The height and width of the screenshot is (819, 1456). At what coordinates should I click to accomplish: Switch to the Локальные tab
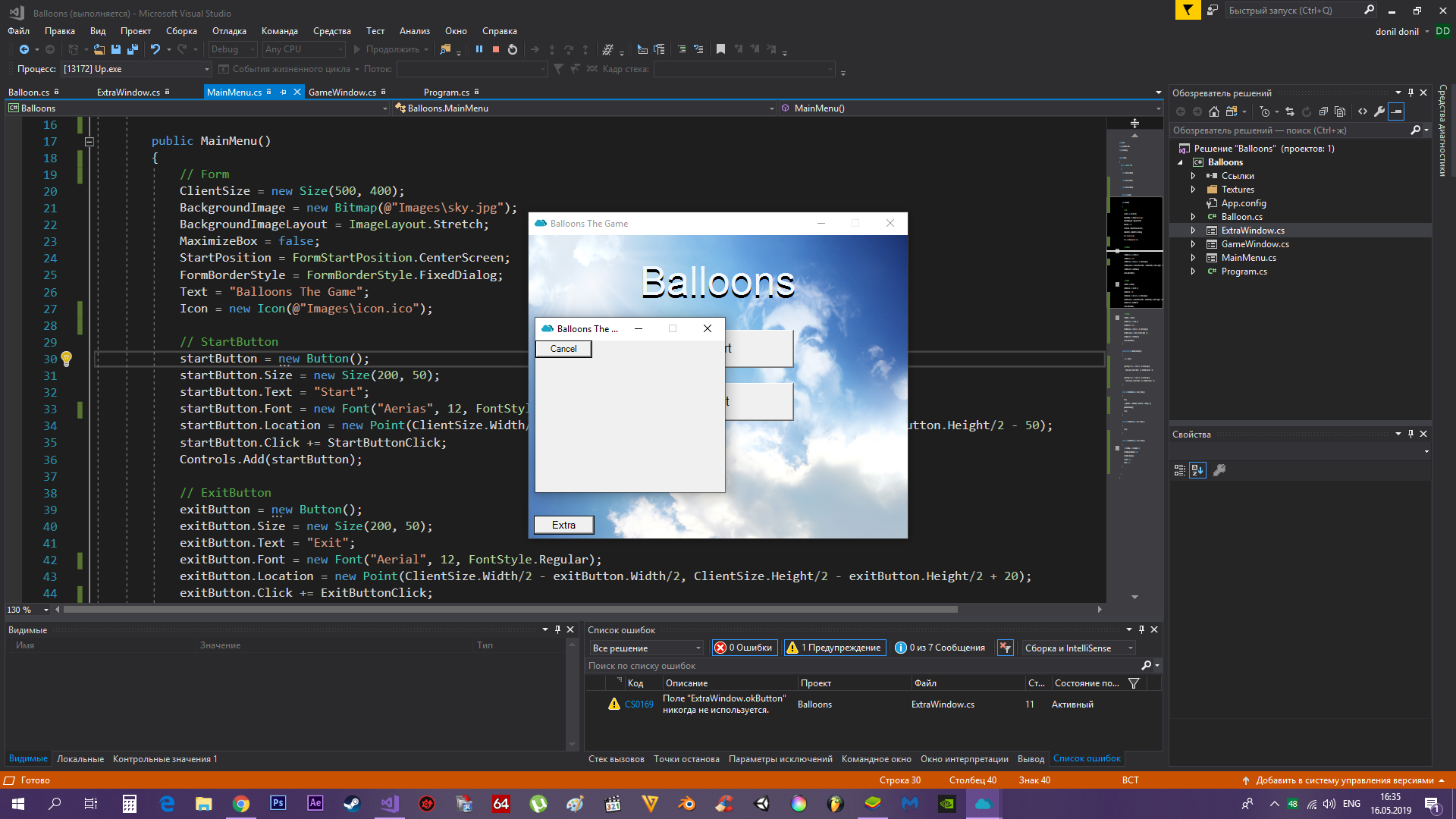pos(80,759)
